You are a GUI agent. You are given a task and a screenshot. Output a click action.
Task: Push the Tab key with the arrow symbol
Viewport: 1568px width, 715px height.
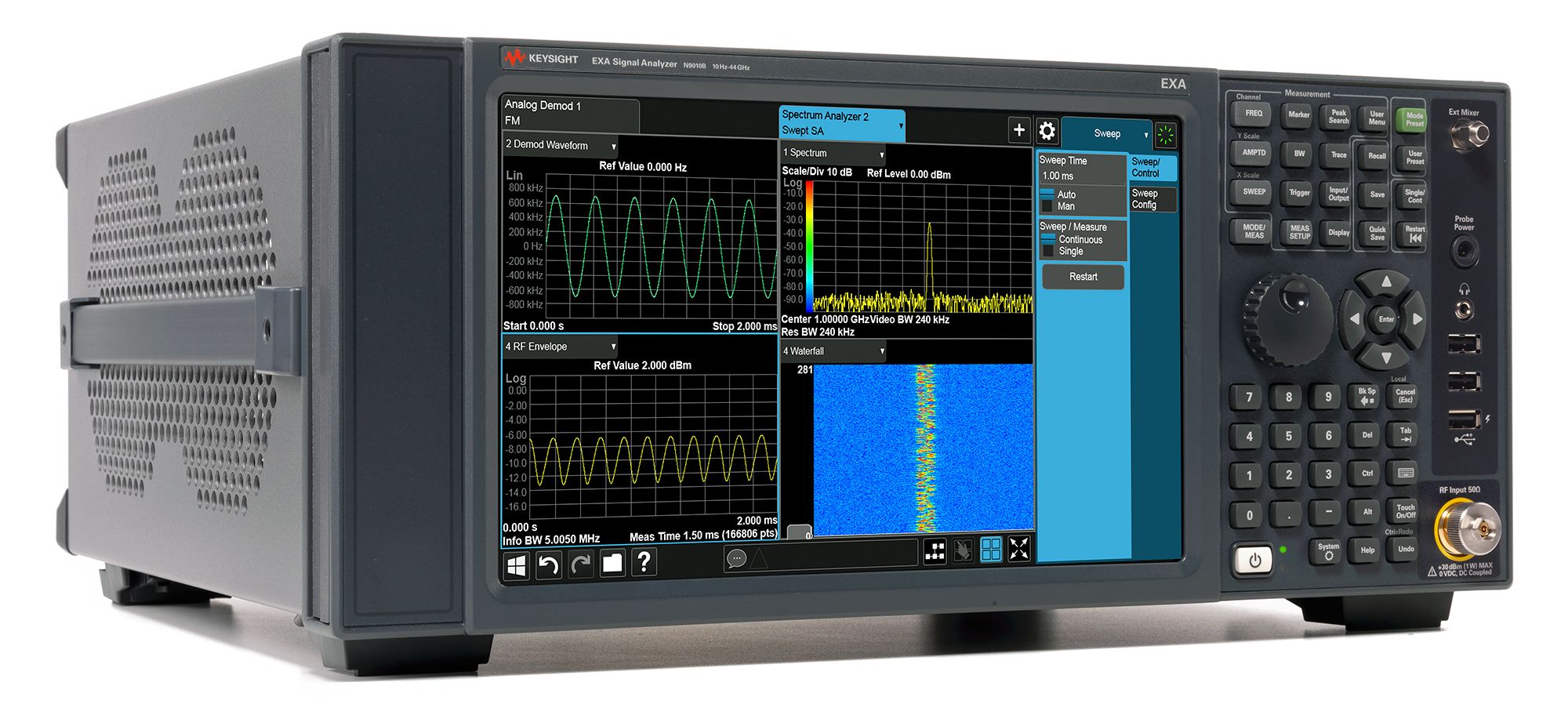(1406, 434)
